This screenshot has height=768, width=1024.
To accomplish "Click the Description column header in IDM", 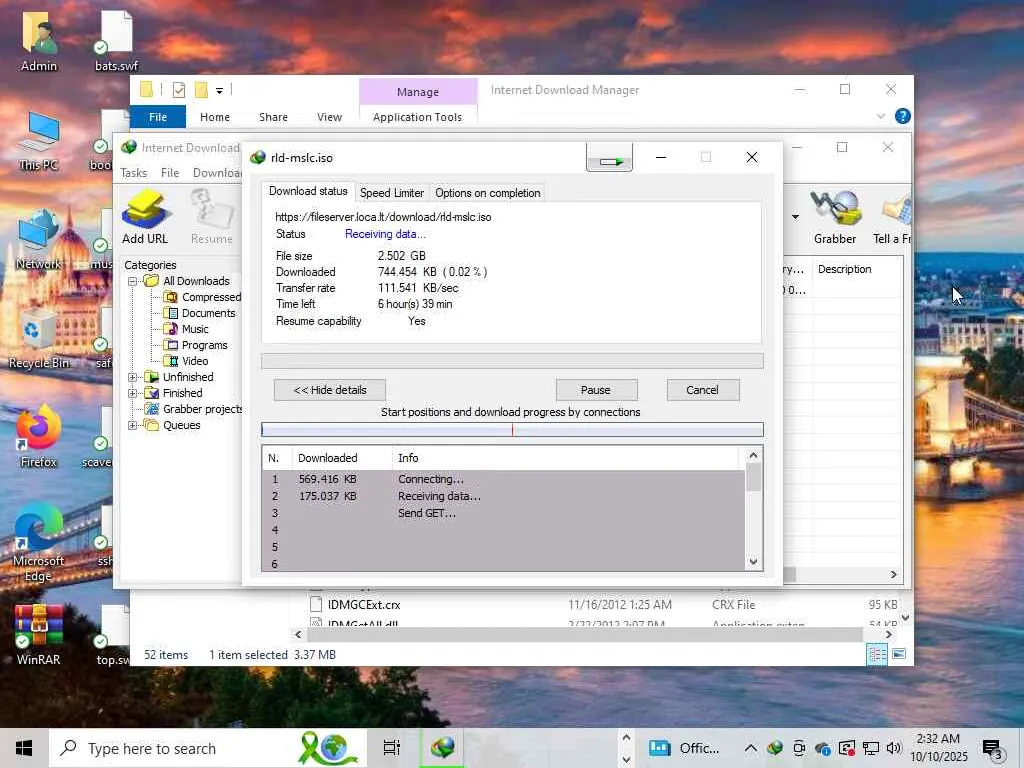I will pyautogui.click(x=844, y=269).
